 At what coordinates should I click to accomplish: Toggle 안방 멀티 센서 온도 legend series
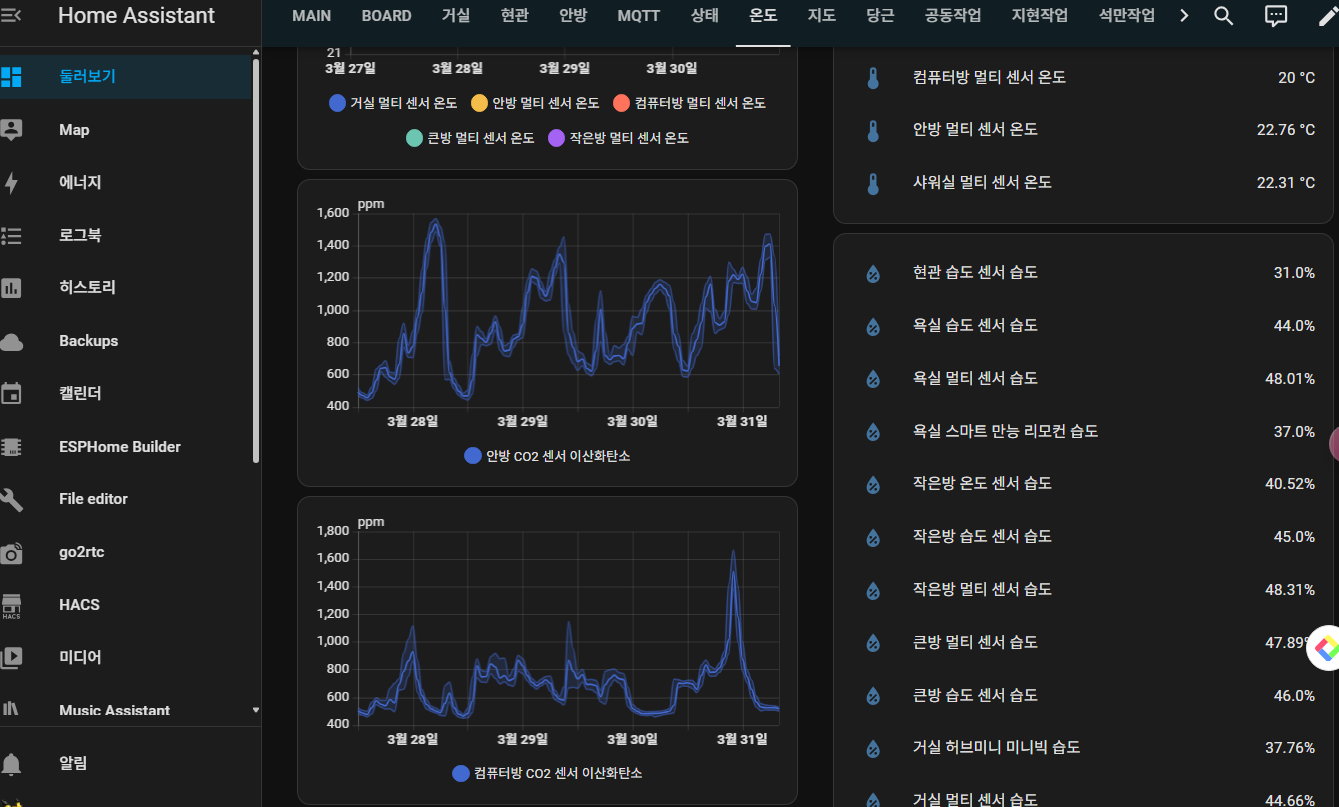pos(535,103)
